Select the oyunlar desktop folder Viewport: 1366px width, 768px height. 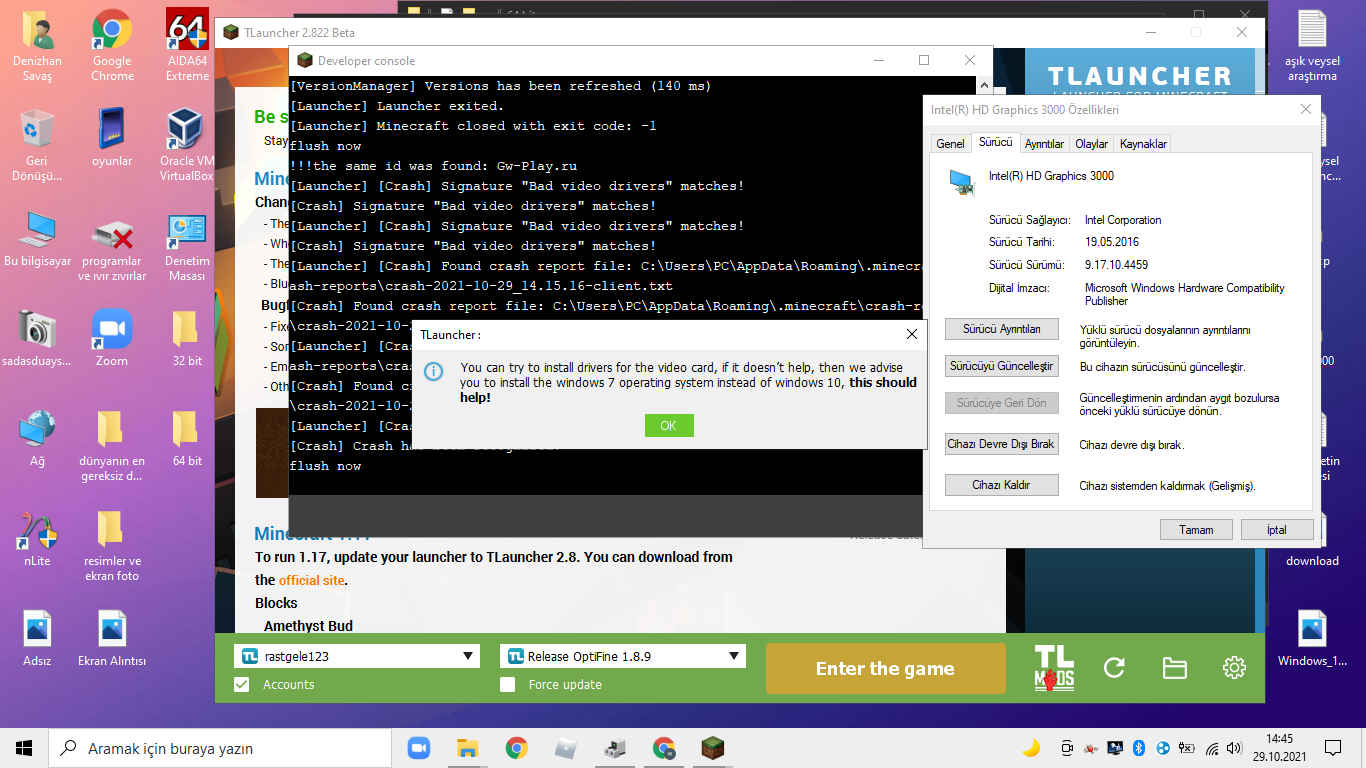coord(112,138)
